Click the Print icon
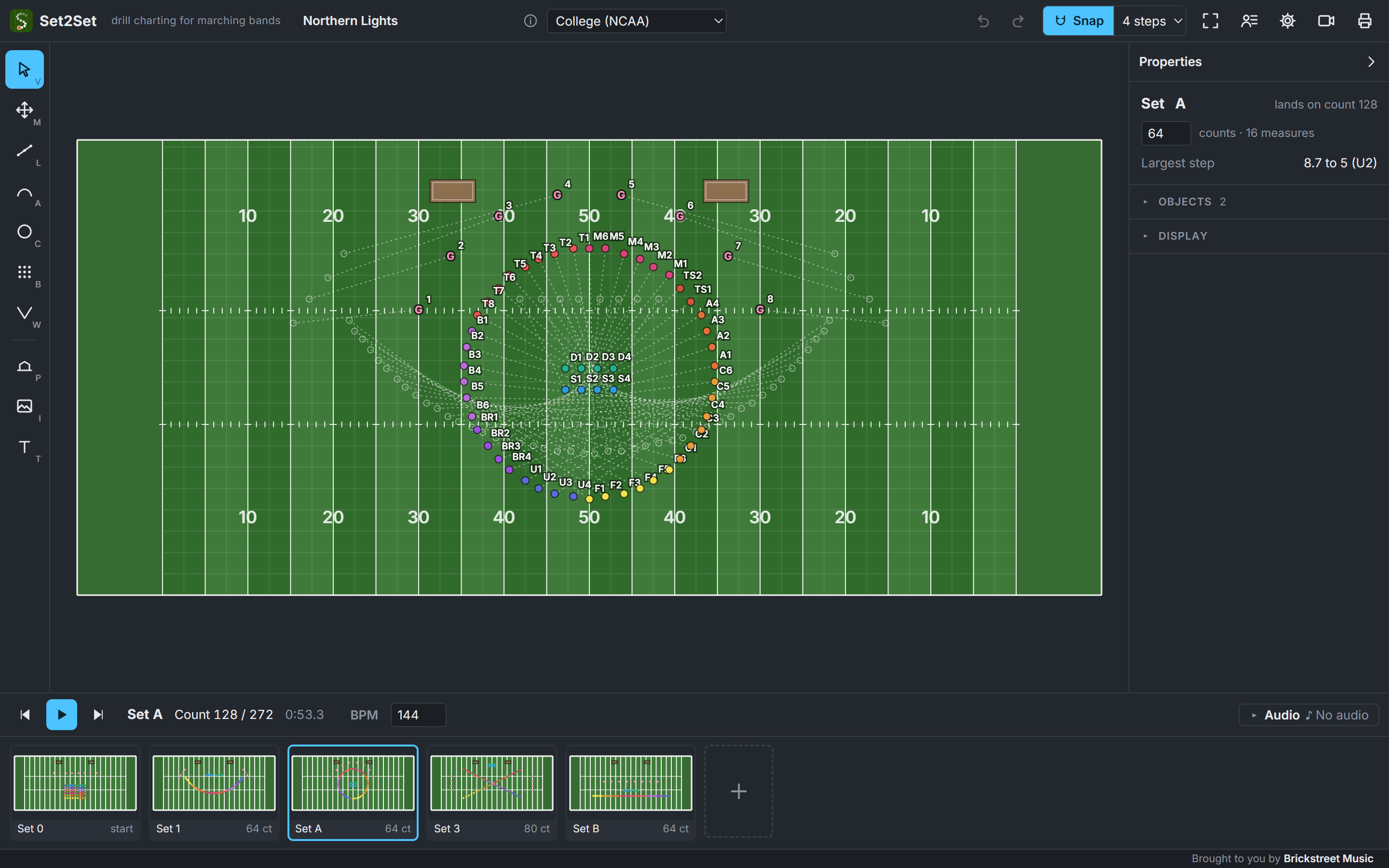The width and height of the screenshot is (1389, 868). click(x=1365, y=21)
